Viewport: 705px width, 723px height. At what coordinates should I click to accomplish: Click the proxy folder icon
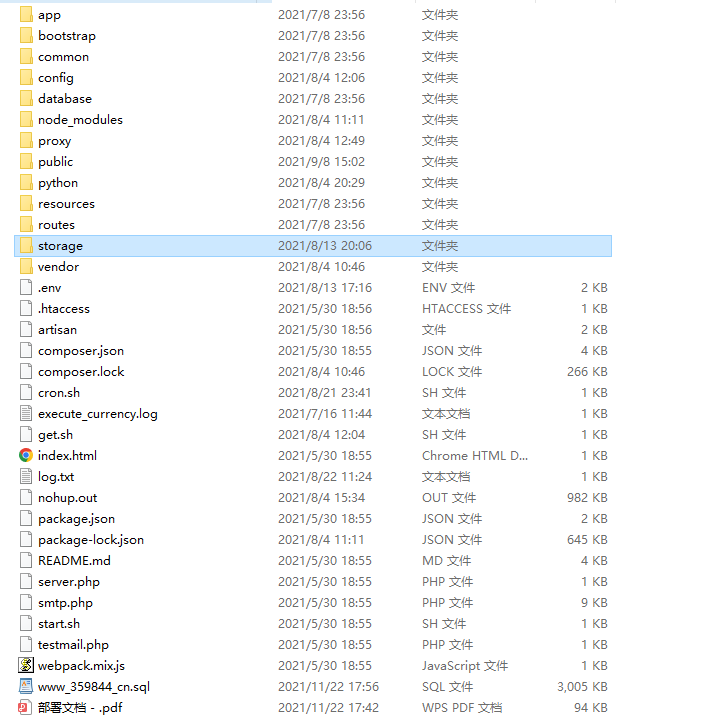click(26, 140)
